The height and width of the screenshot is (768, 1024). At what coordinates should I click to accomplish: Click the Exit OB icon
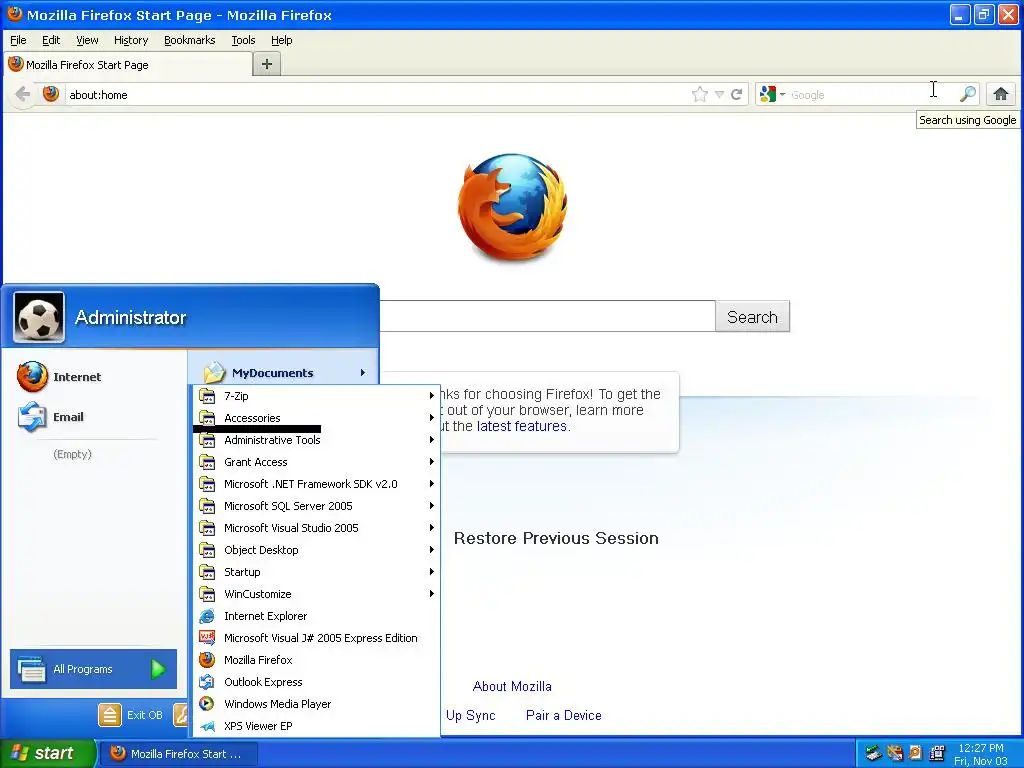[110, 715]
